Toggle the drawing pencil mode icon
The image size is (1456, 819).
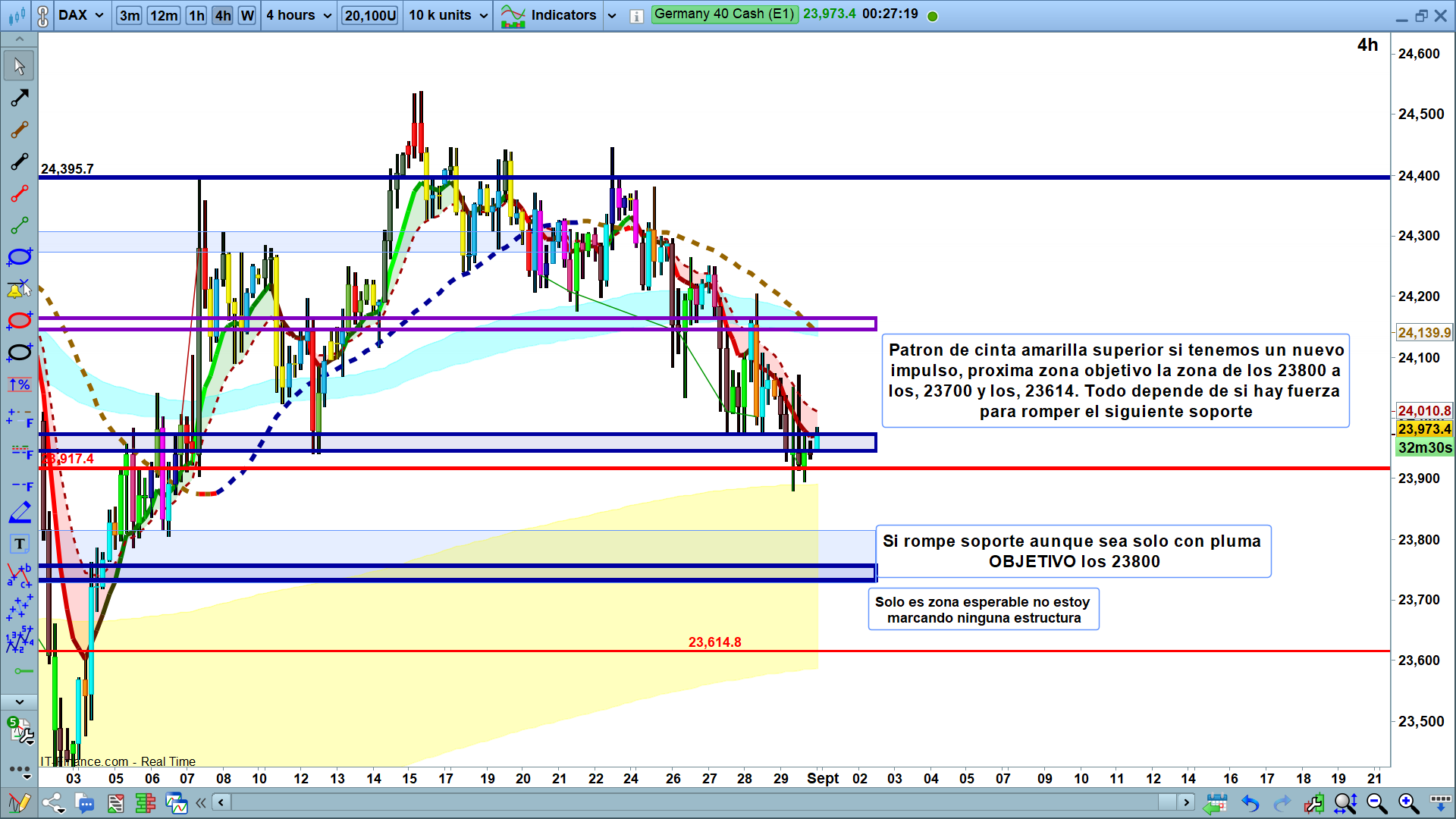tap(19, 803)
